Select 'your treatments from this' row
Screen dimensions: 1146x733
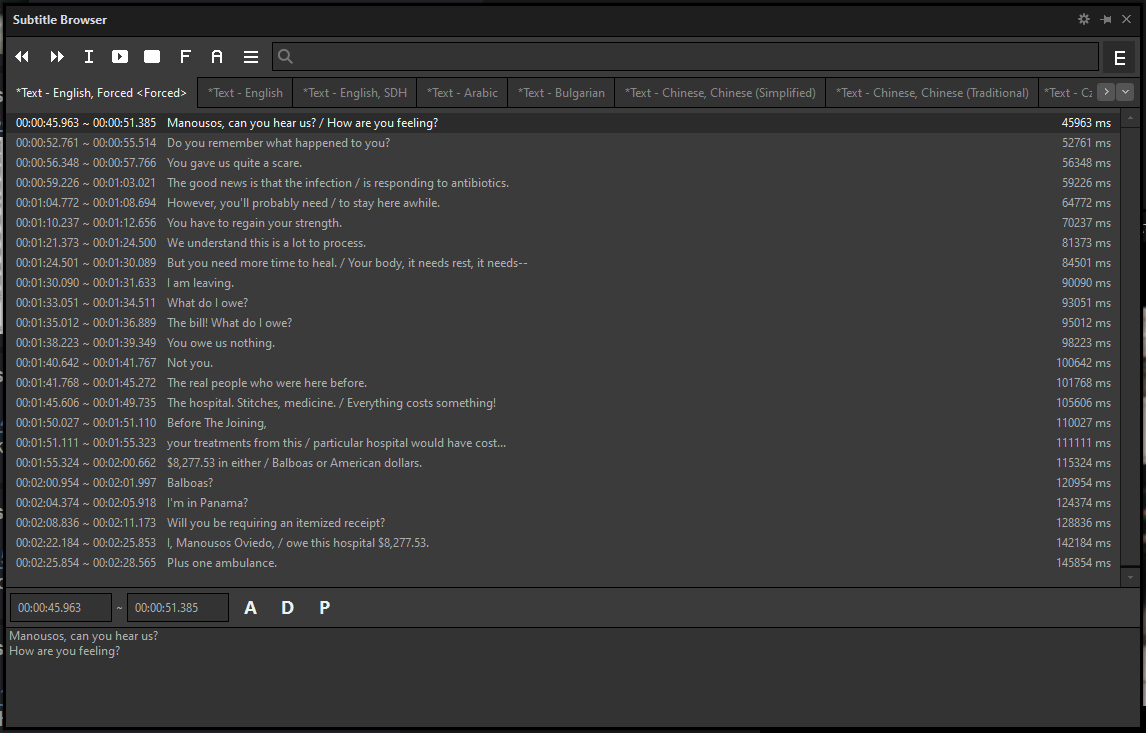click(x=563, y=443)
